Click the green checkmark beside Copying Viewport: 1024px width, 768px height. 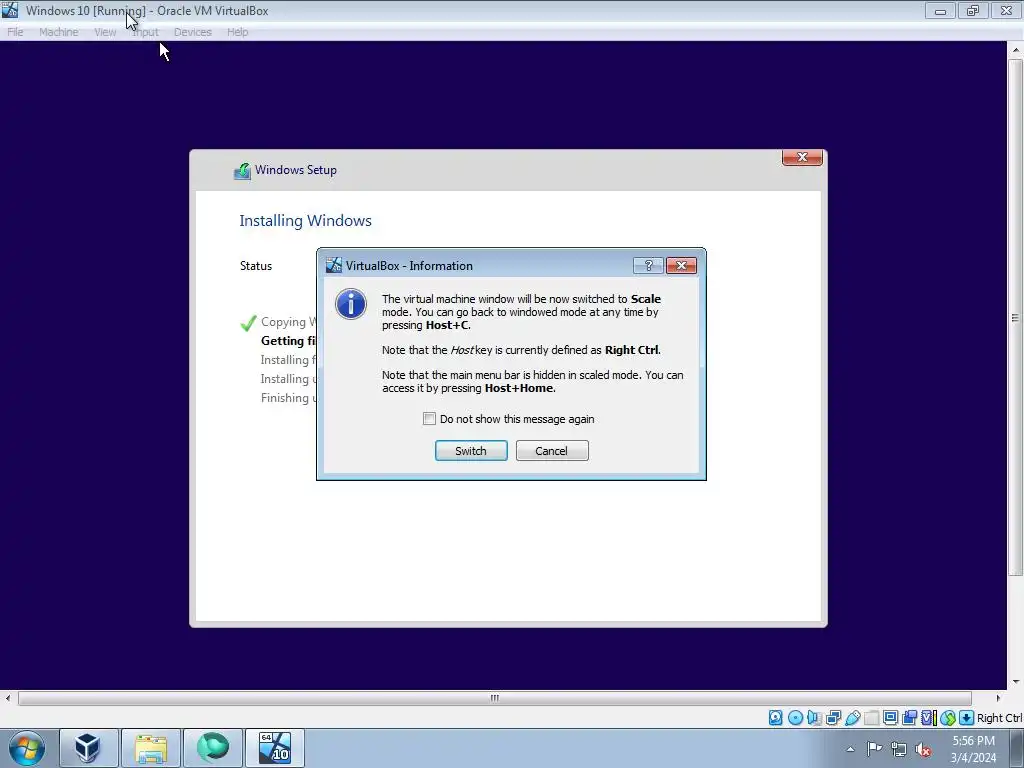248,323
